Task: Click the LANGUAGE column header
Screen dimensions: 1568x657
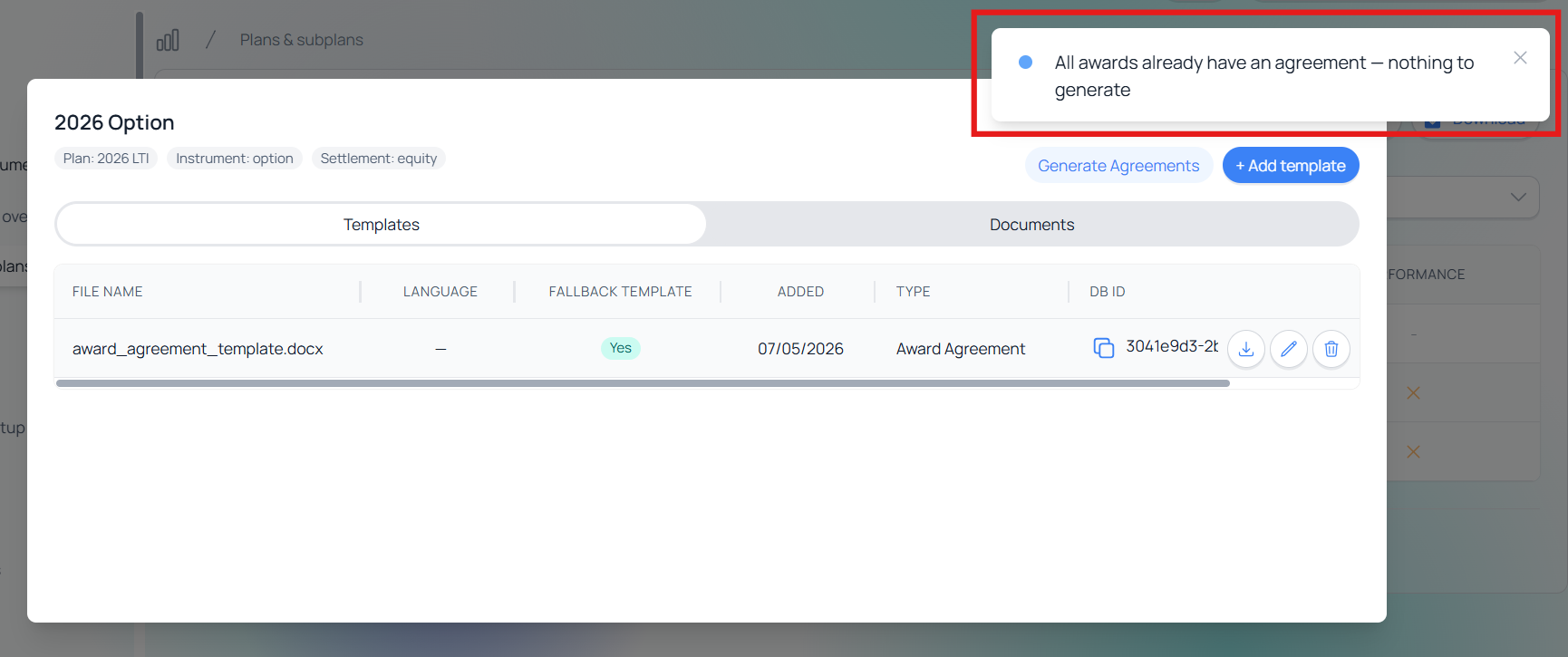Action: (x=440, y=292)
